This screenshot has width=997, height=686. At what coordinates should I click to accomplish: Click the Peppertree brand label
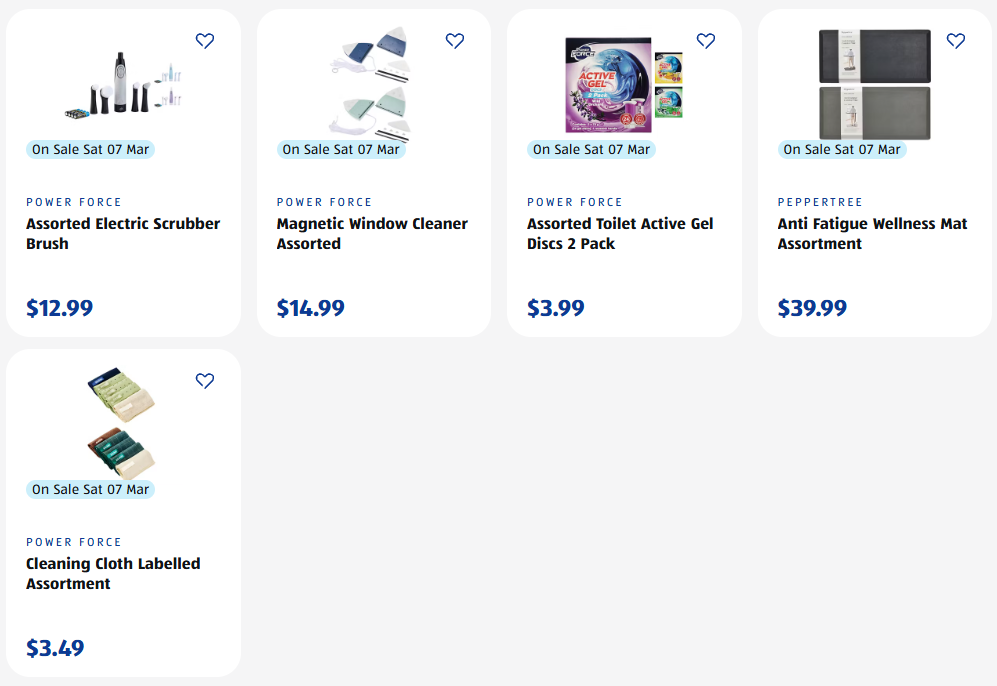[x=820, y=202]
